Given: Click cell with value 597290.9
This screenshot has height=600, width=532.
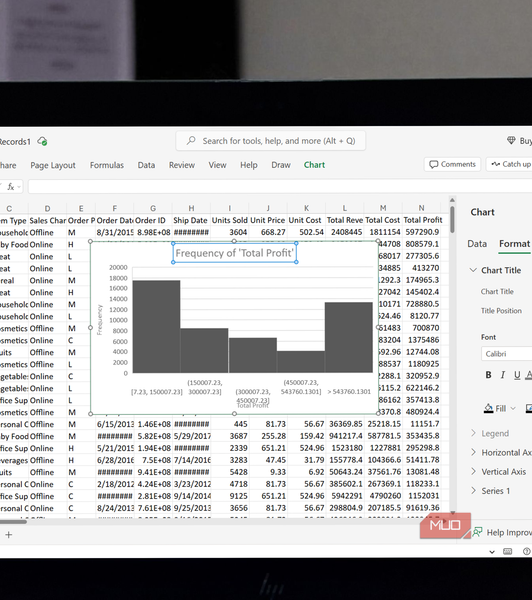Looking at the screenshot, I should pos(421,232).
